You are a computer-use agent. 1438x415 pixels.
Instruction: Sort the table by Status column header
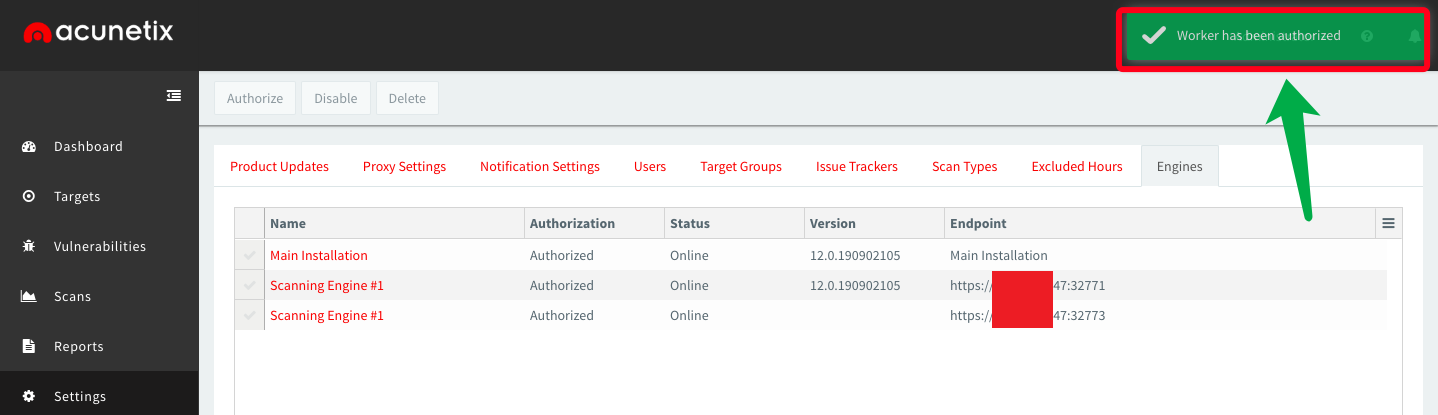pos(689,224)
